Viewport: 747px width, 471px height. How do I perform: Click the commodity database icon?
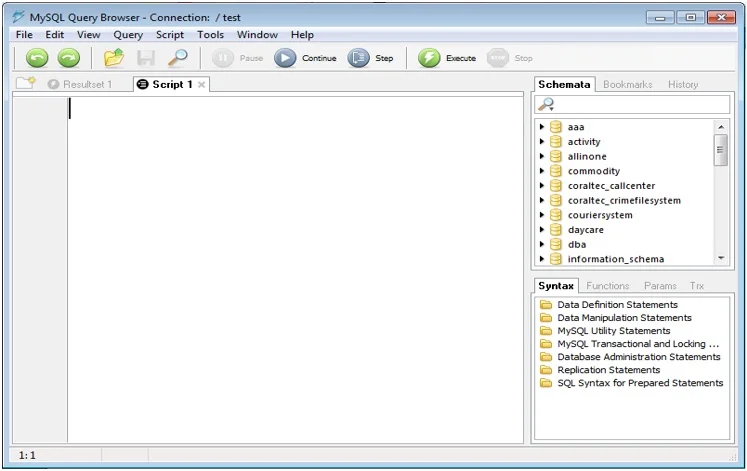(555, 171)
